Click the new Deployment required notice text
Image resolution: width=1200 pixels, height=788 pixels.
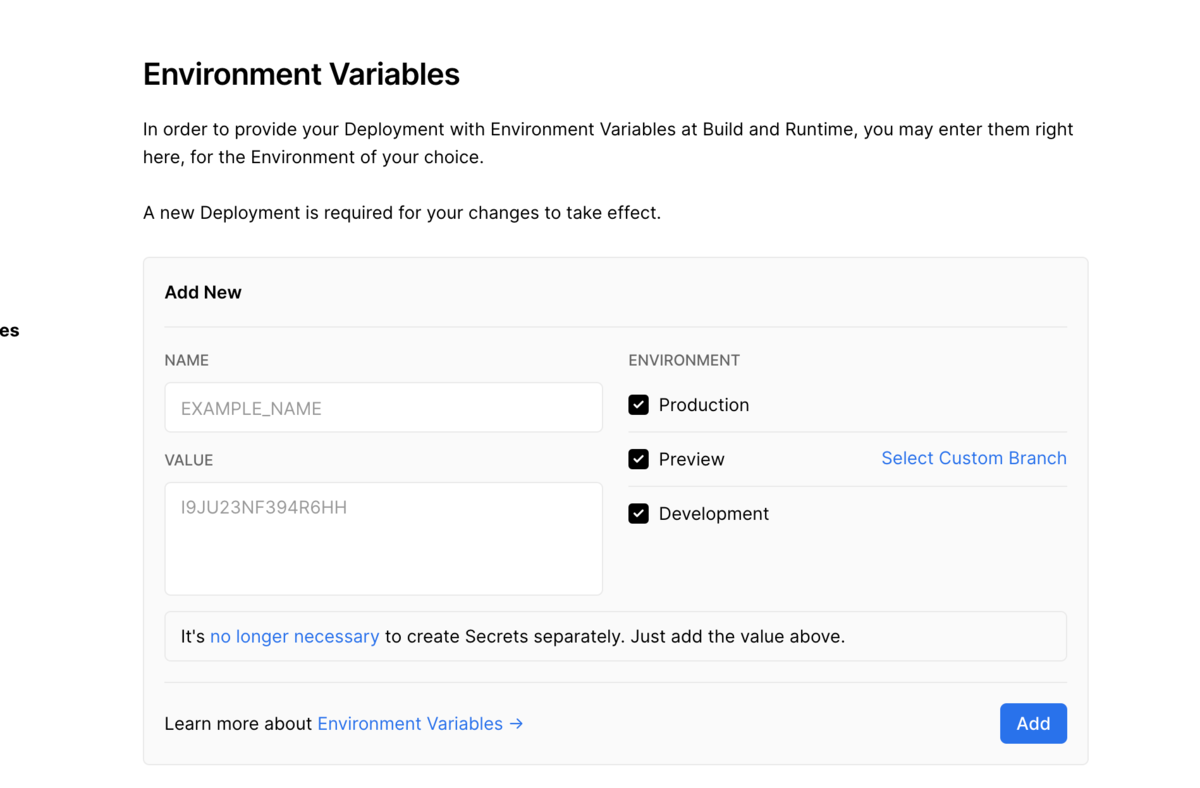coord(401,213)
